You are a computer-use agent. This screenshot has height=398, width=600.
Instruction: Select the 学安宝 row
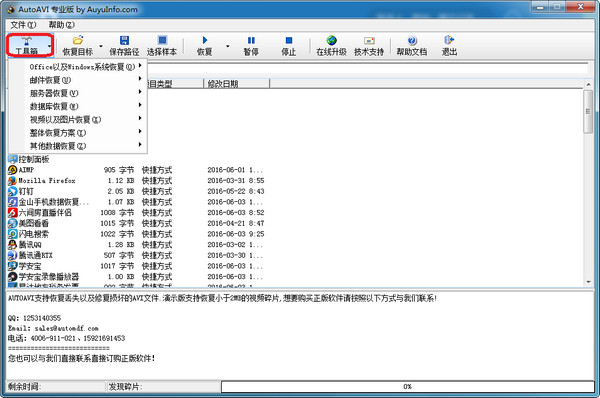point(136,266)
